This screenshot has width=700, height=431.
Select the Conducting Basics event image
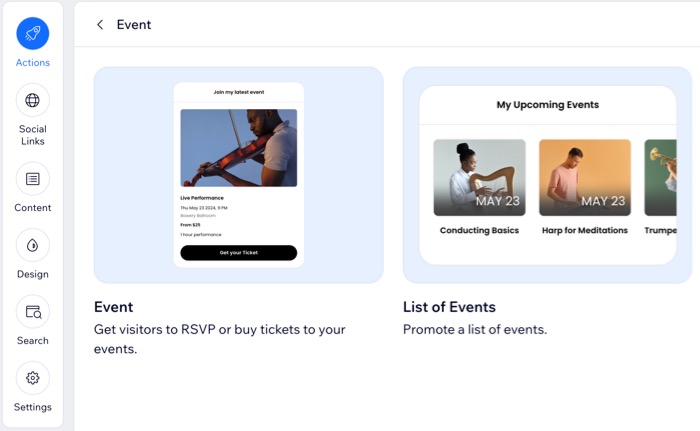[x=479, y=177]
